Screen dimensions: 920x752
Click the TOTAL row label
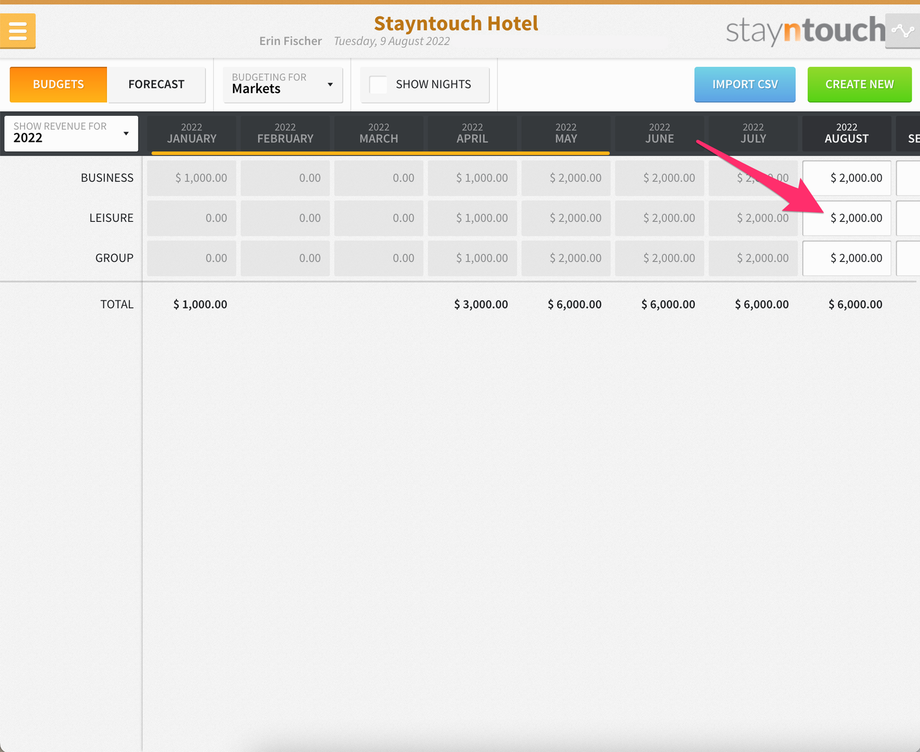pyautogui.click(x=117, y=304)
